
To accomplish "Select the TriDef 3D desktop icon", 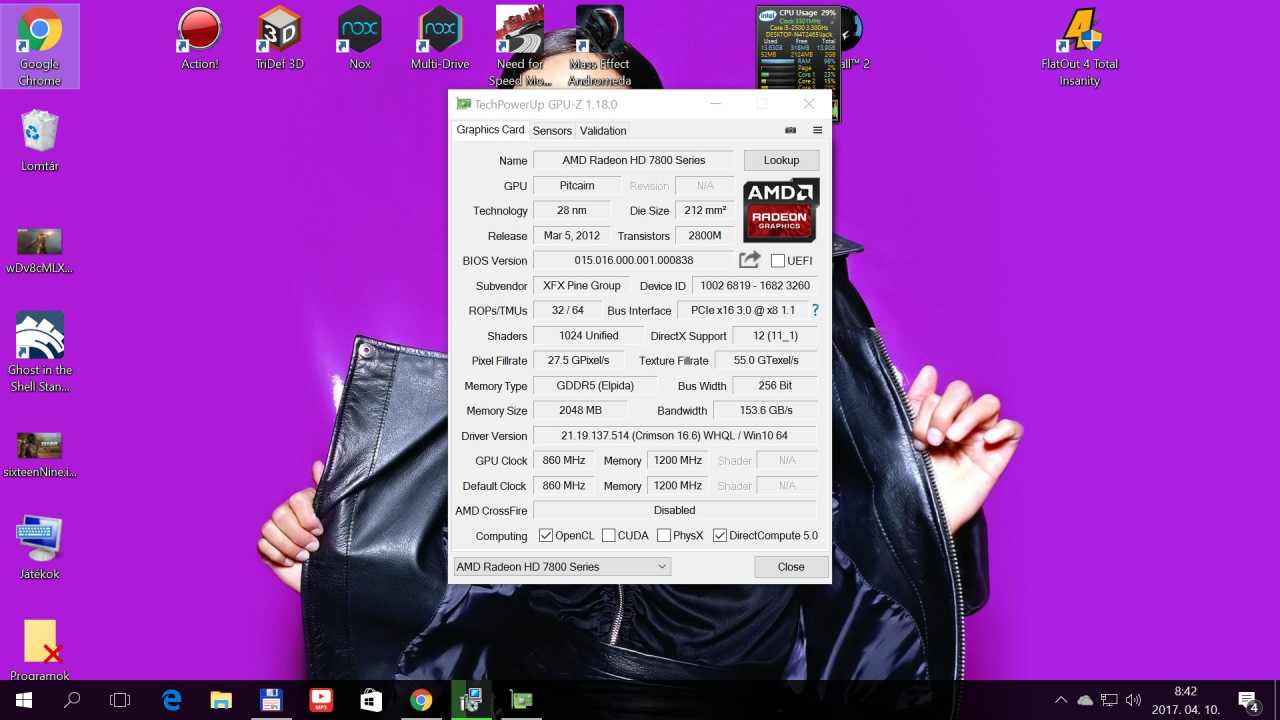I will [279, 40].
